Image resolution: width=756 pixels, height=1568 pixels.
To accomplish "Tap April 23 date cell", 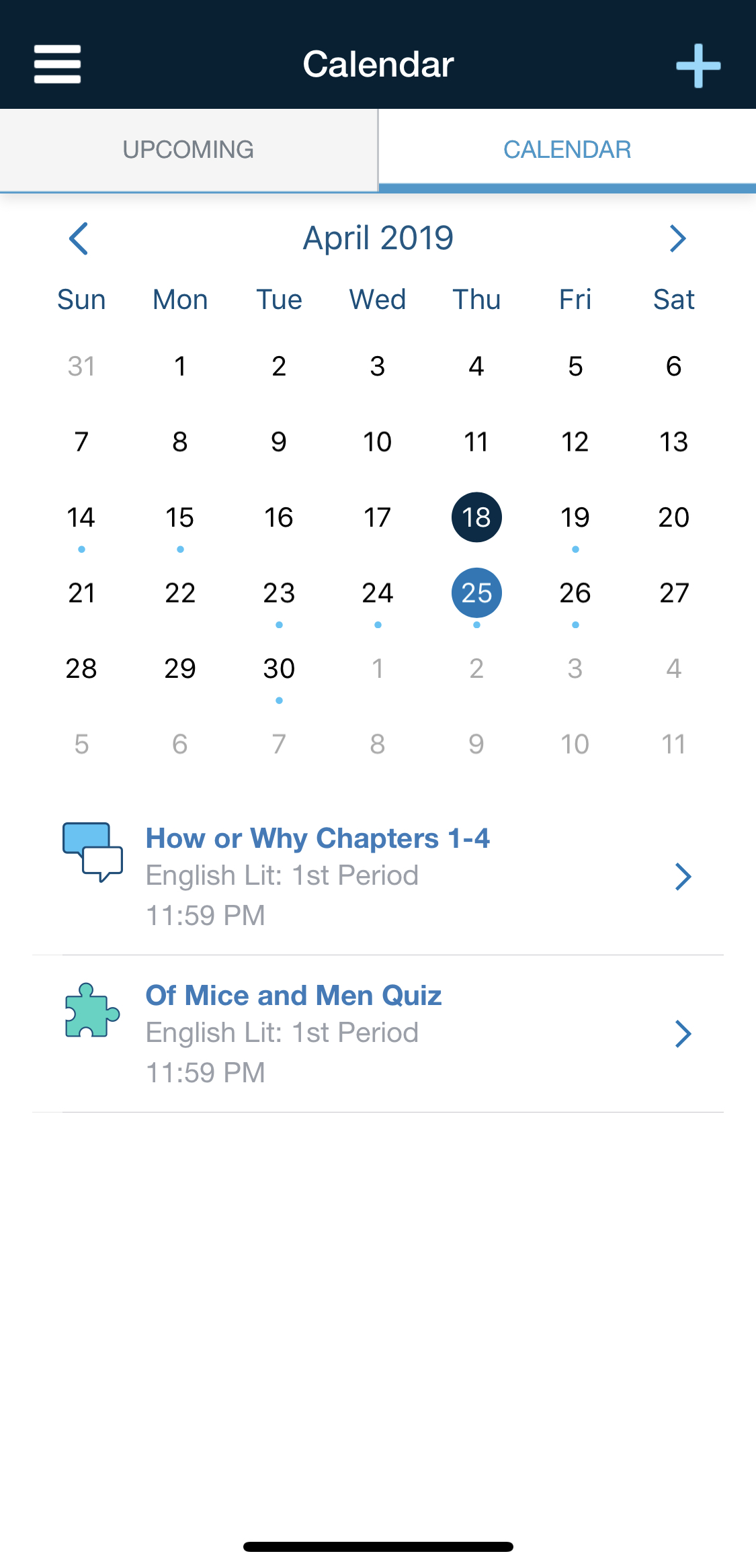I will [x=279, y=593].
